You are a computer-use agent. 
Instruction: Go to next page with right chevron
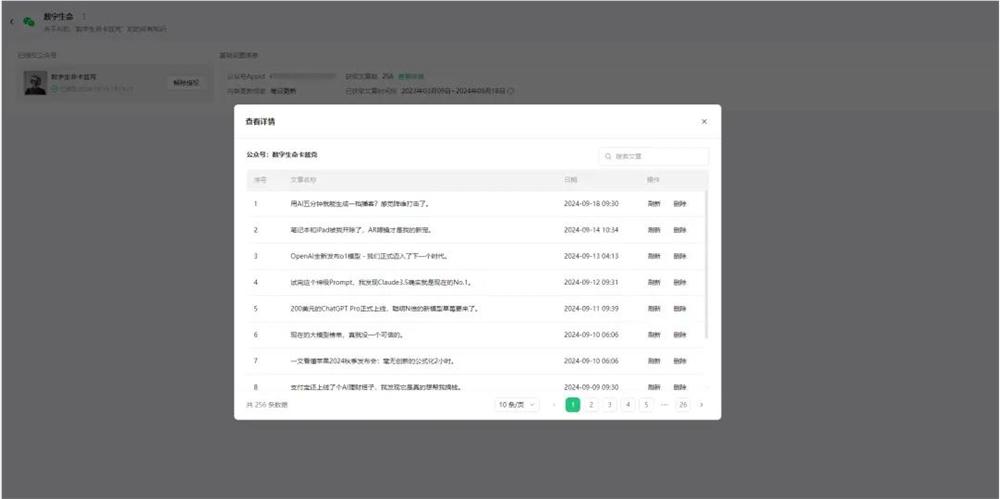[x=702, y=405]
